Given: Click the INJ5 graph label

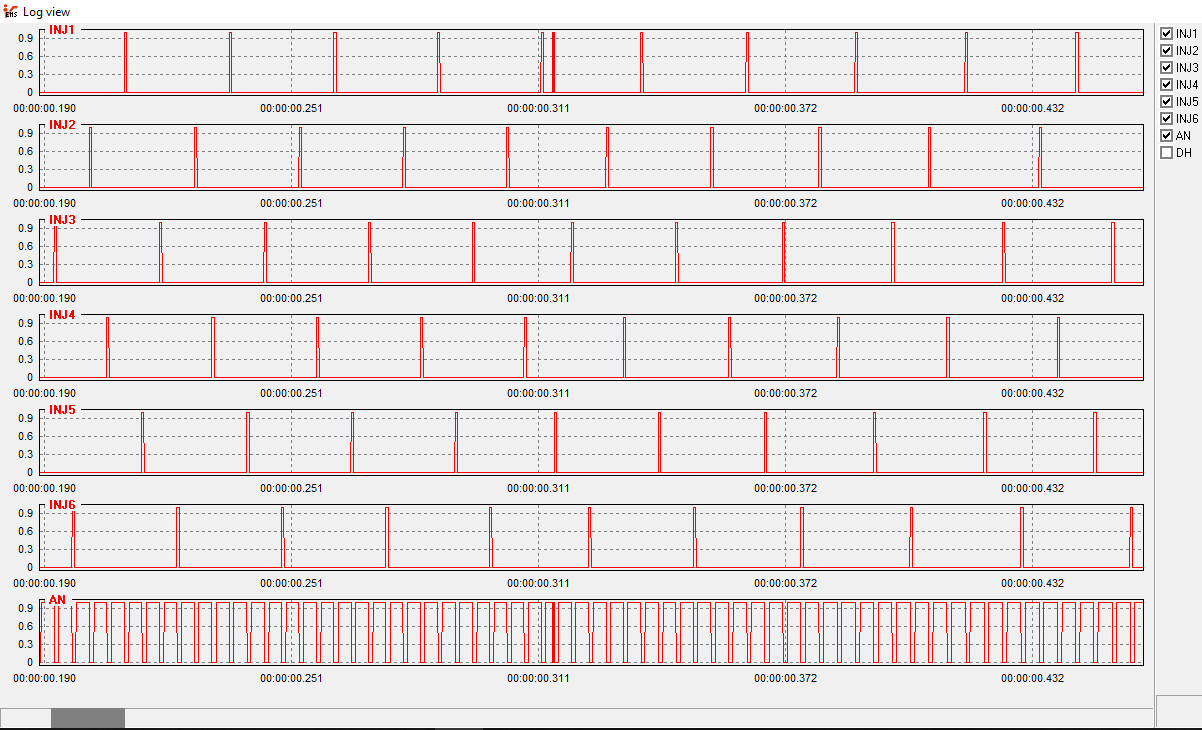Looking at the screenshot, I should [x=63, y=410].
